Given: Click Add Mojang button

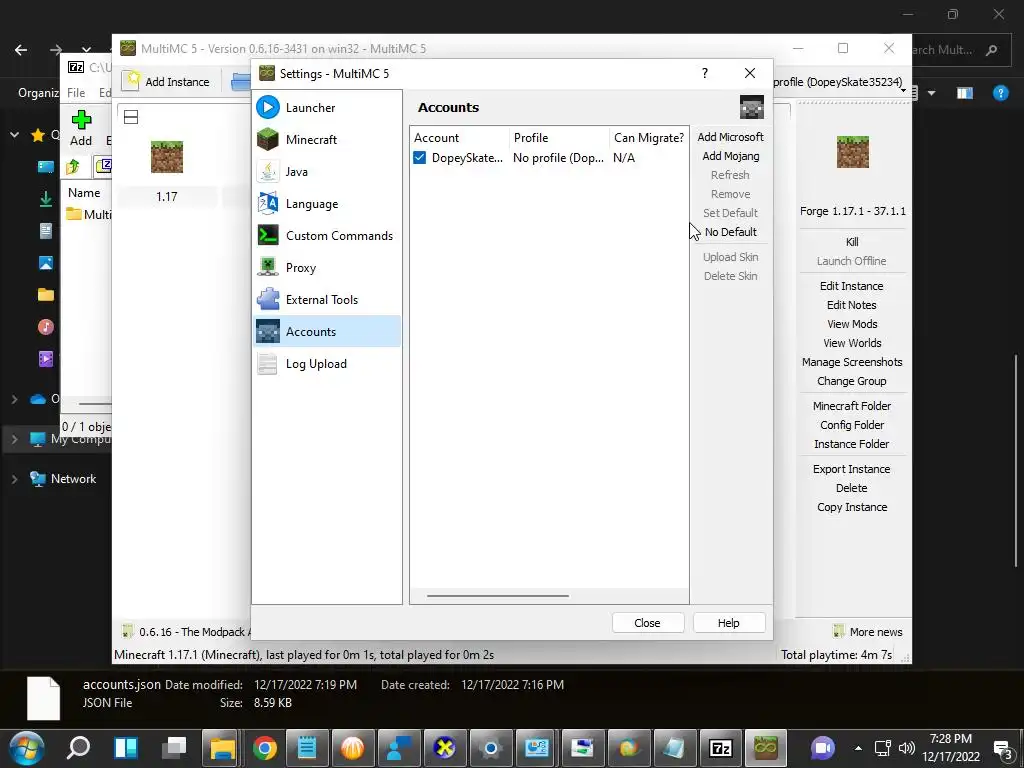Looking at the screenshot, I should point(730,156).
